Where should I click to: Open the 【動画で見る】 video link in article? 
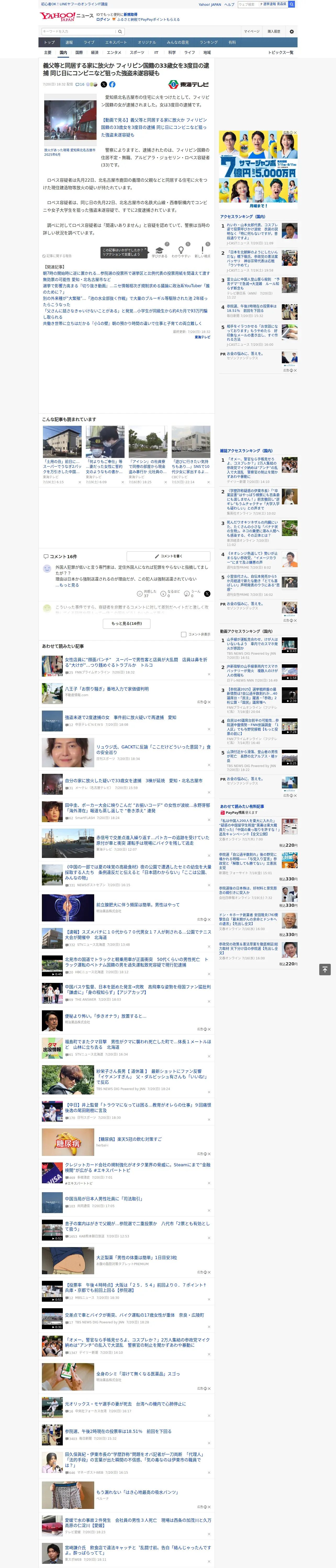154,127
